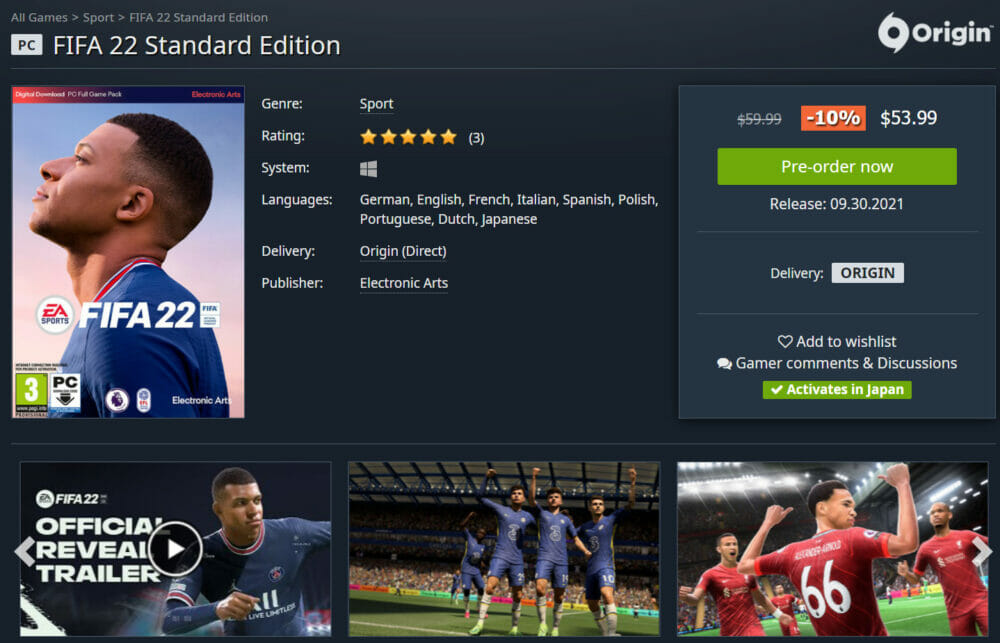
Task: Open the Electronic Arts publisher link
Action: [x=404, y=283]
